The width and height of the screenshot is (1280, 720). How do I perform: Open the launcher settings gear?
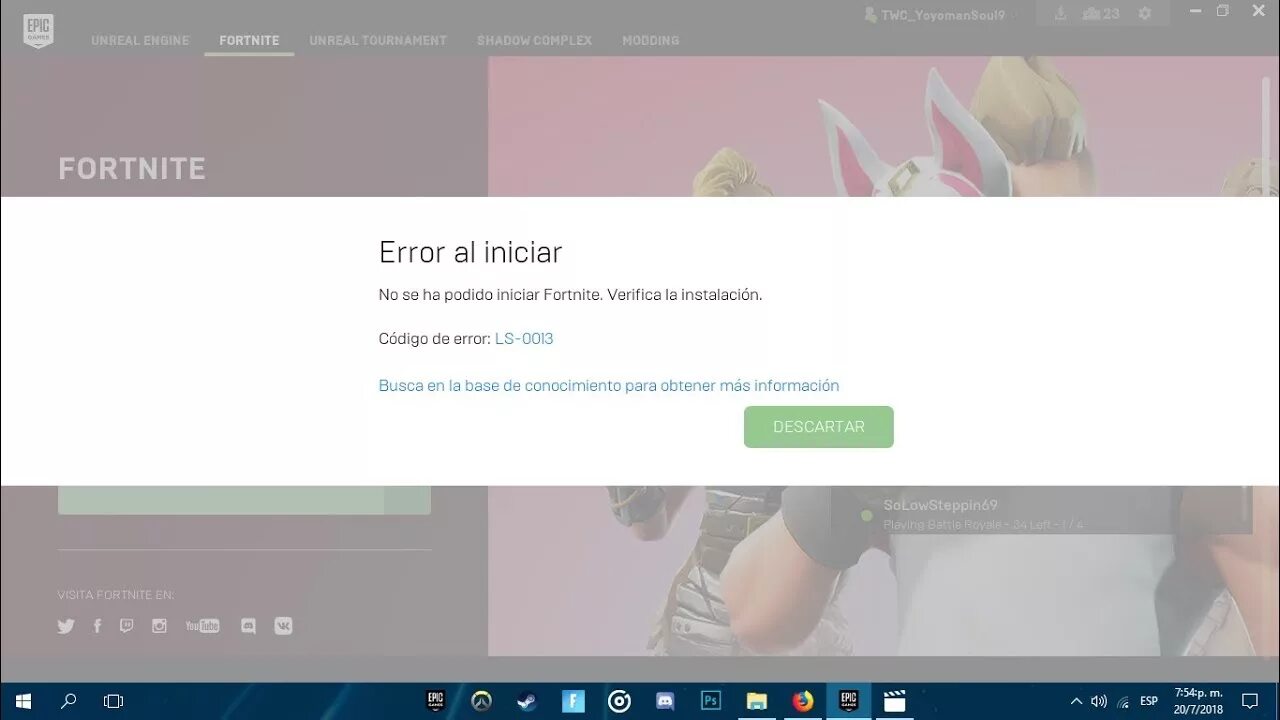[1145, 14]
